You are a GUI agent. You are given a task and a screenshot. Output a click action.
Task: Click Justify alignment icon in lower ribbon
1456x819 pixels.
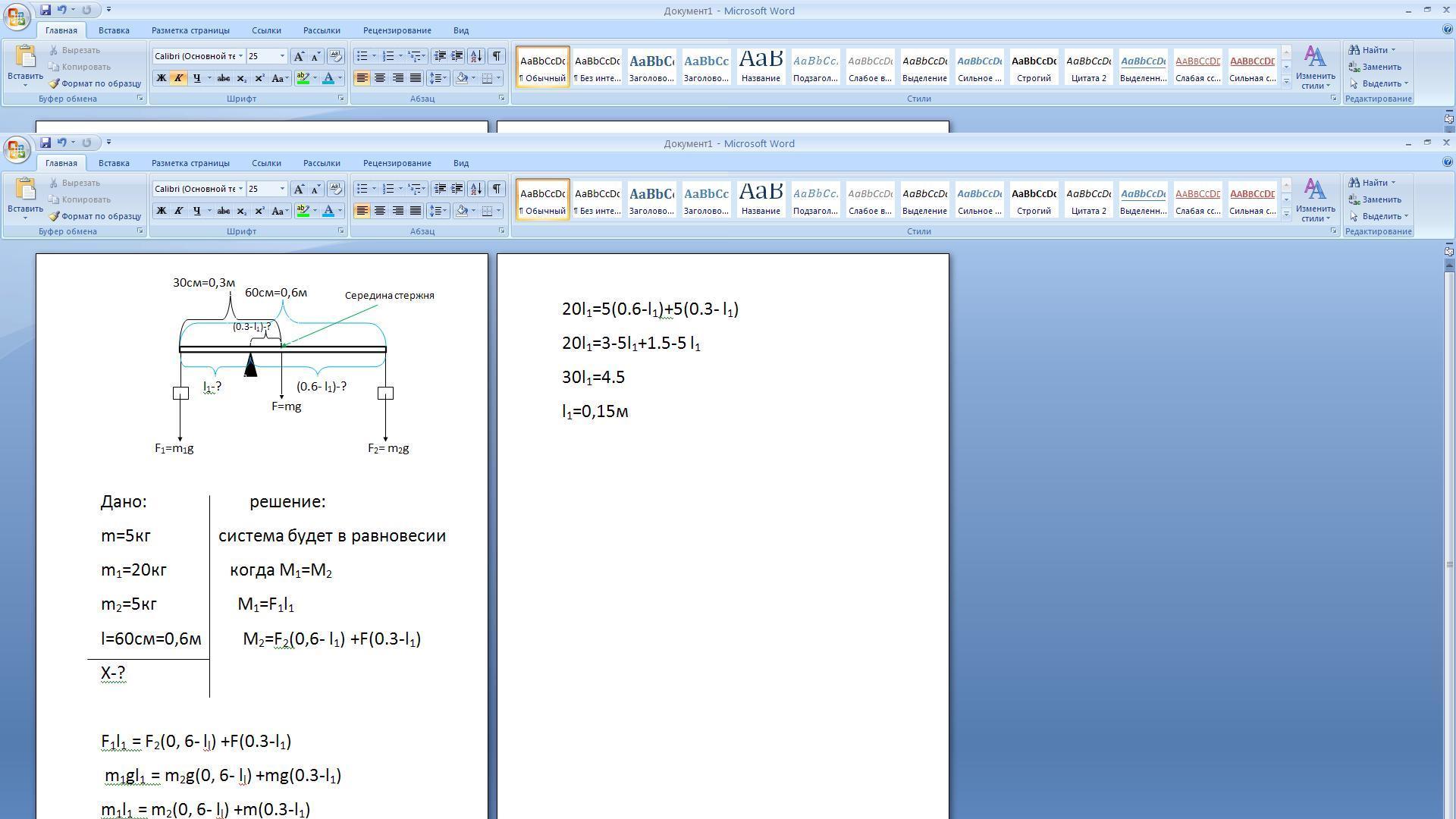tap(416, 211)
